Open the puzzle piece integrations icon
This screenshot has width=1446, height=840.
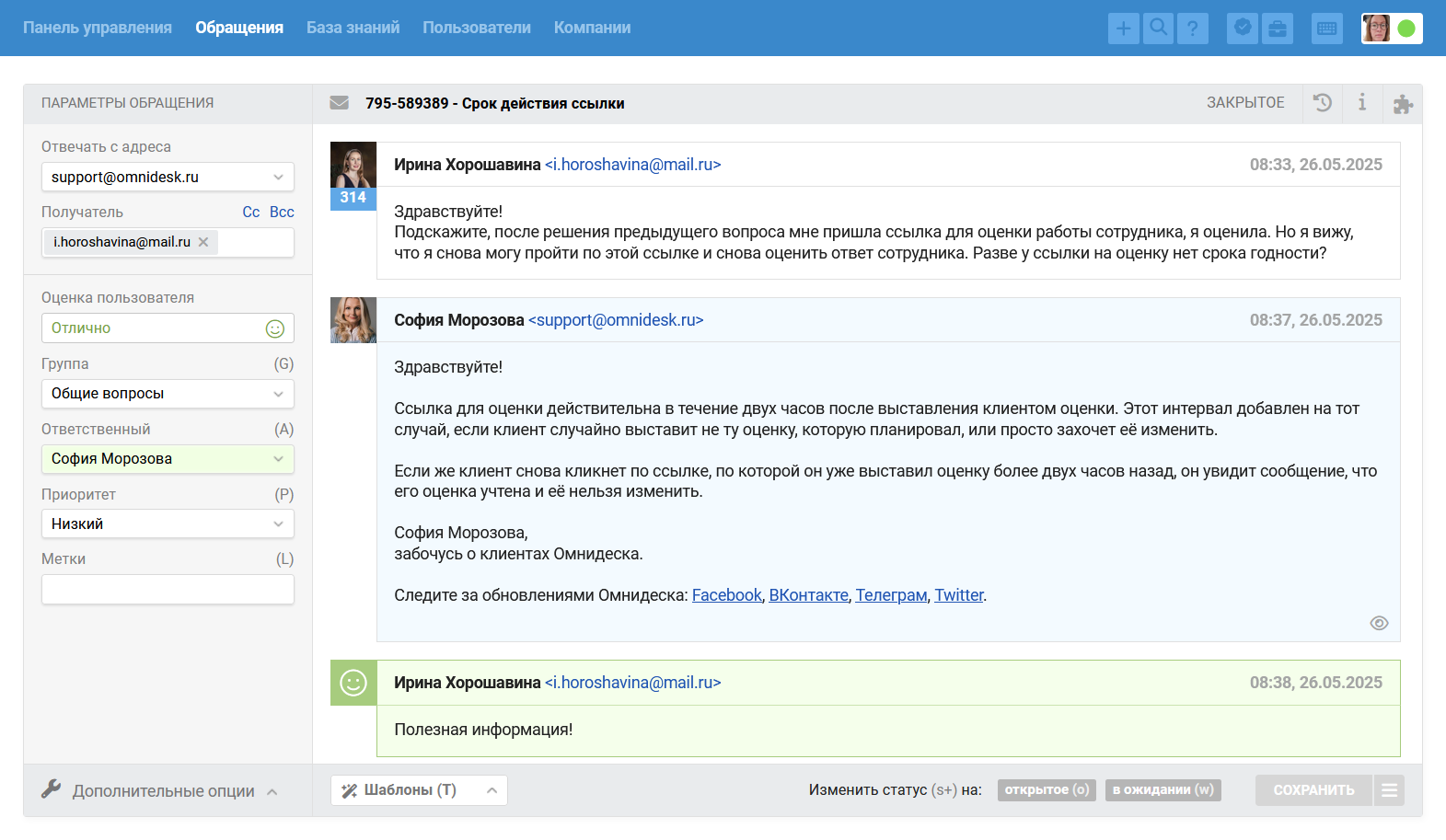[1403, 104]
